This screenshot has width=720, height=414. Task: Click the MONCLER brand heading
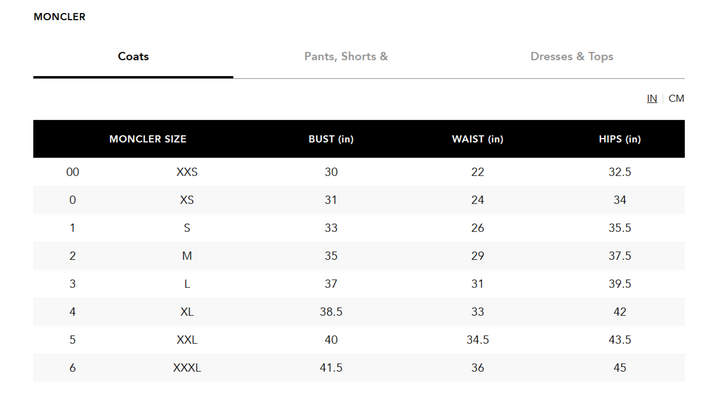pyautogui.click(x=59, y=17)
